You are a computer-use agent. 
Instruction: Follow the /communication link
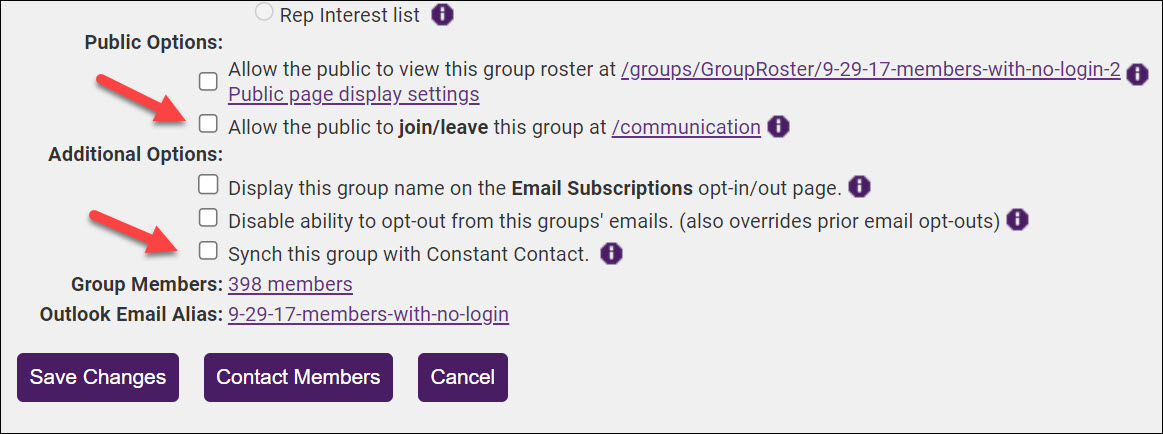click(686, 127)
